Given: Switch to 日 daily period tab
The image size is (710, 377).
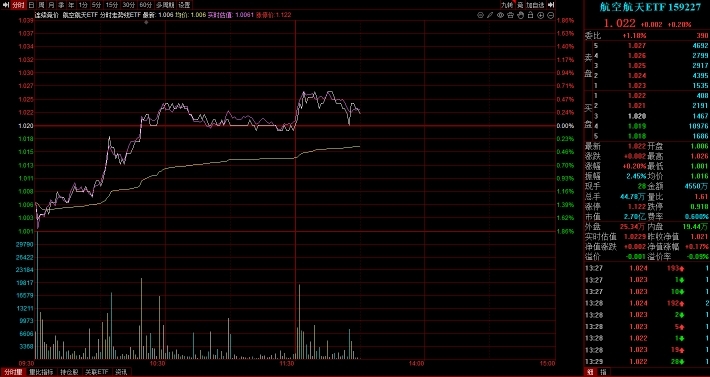Looking at the screenshot, I should (x=31, y=5).
